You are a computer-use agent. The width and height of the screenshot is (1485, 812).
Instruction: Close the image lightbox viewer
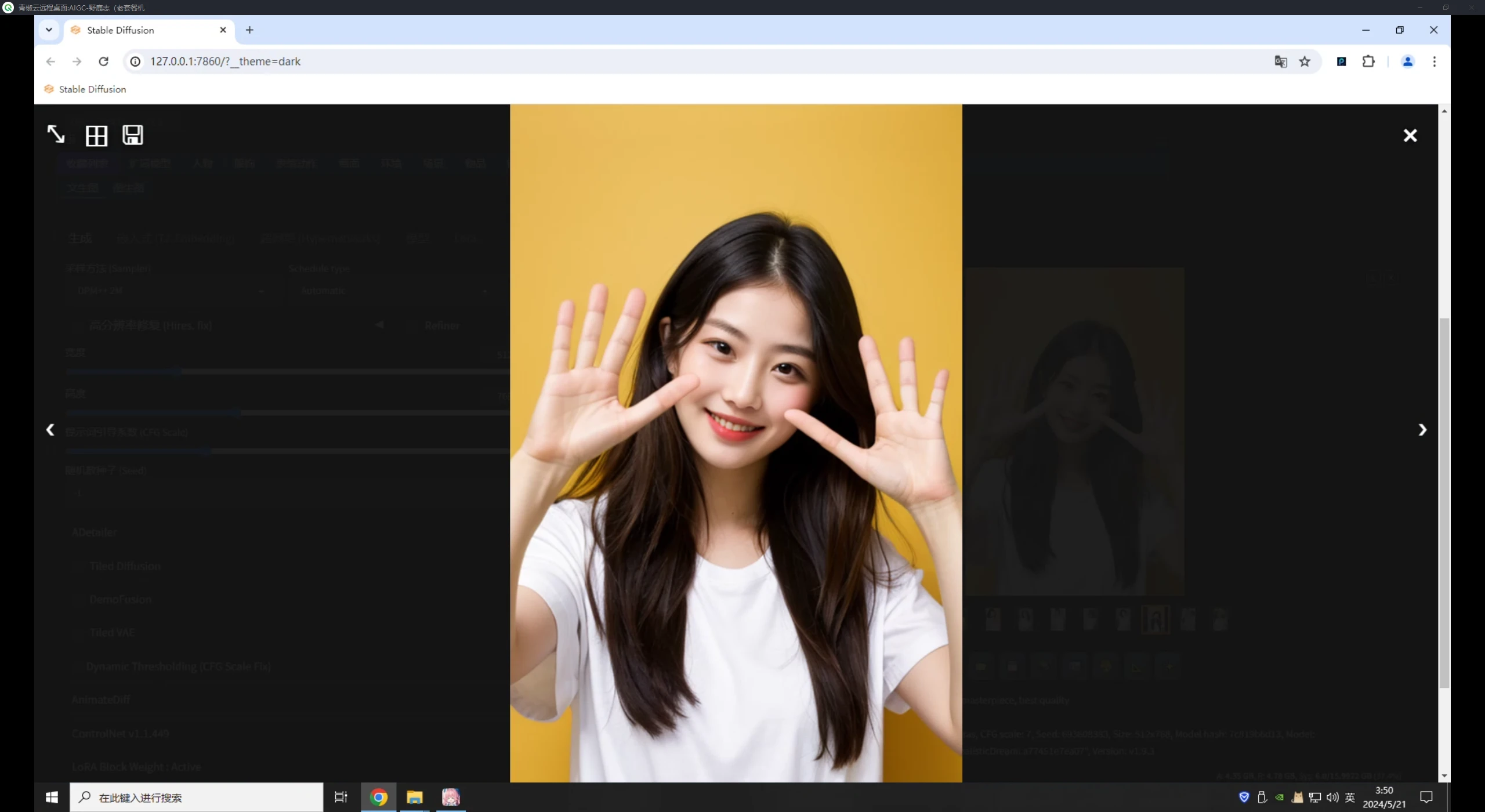(1410, 135)
